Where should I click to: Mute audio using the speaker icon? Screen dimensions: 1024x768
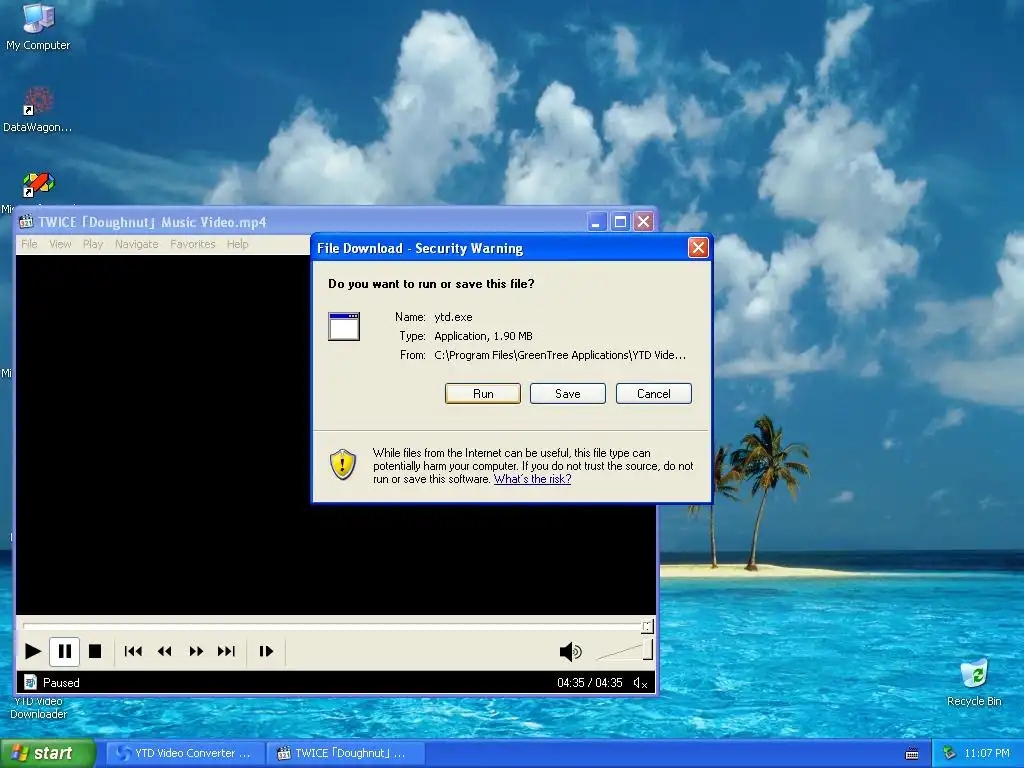click(x=570, y=651)
